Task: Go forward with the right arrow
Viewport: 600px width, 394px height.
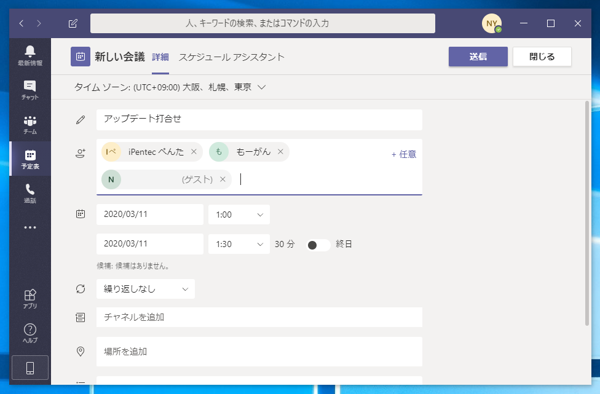Action: pos(39,23)
